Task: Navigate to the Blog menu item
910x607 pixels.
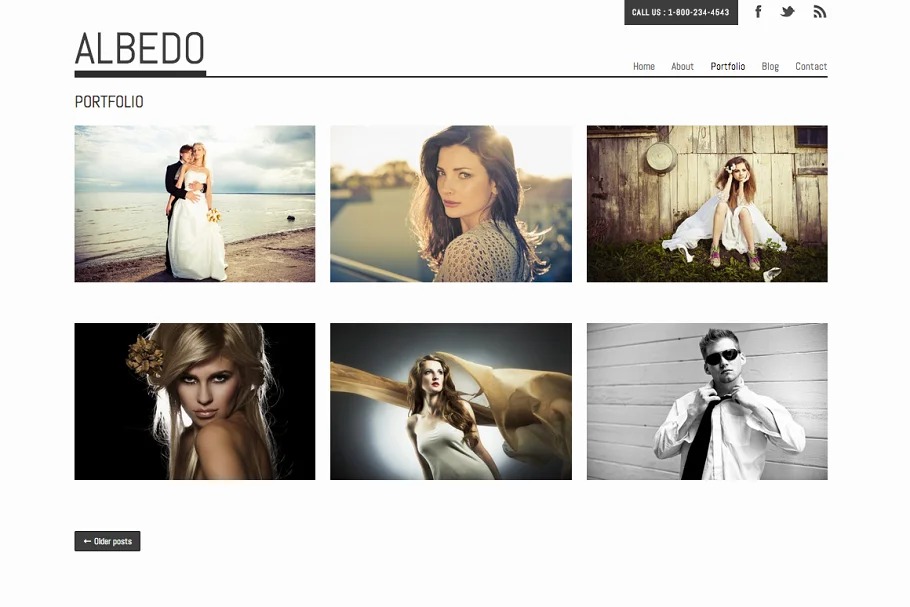Action: (770, 67)
